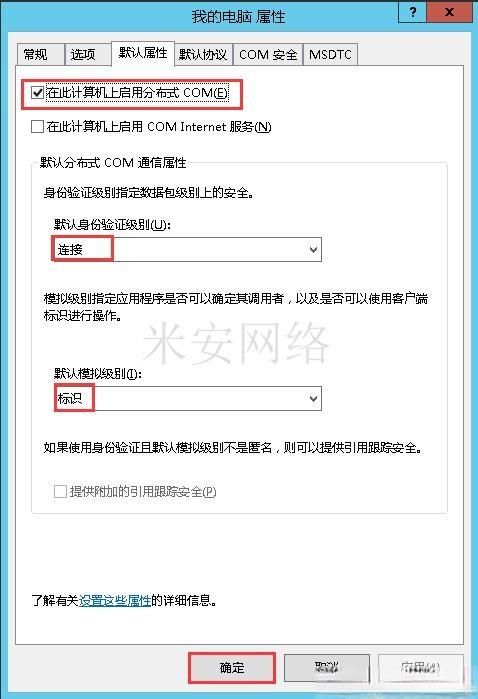
Task: Close the 我的电脑 属性 dialog
Action: (x=449, y=12)
